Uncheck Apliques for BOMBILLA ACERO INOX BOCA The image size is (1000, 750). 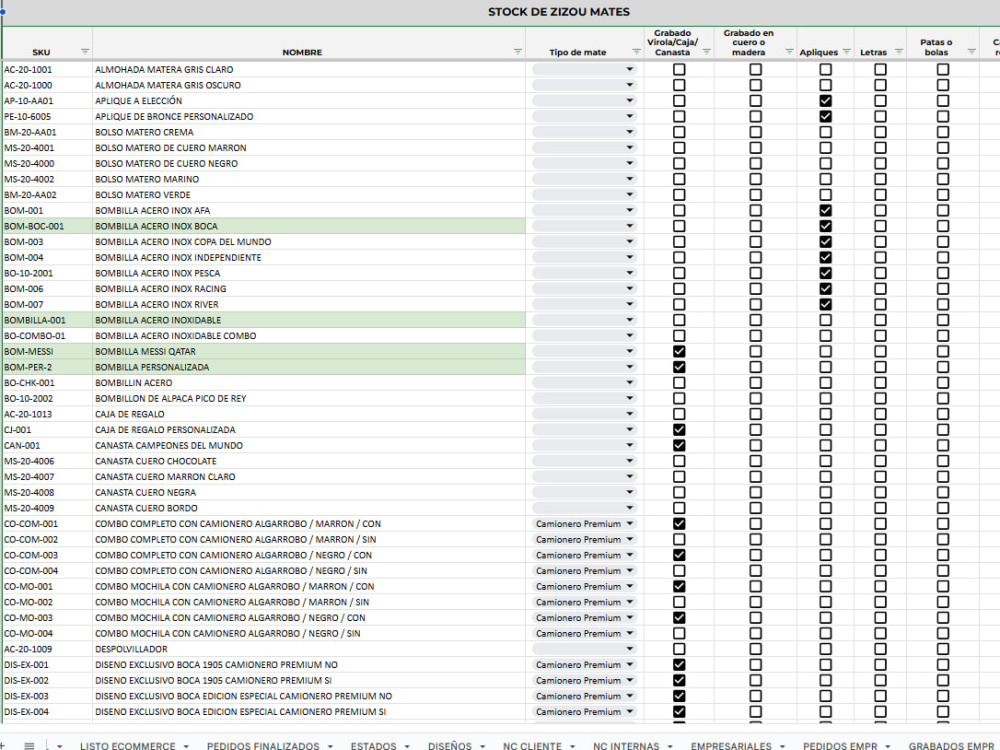pyautogui.click(x=825, y=226)
